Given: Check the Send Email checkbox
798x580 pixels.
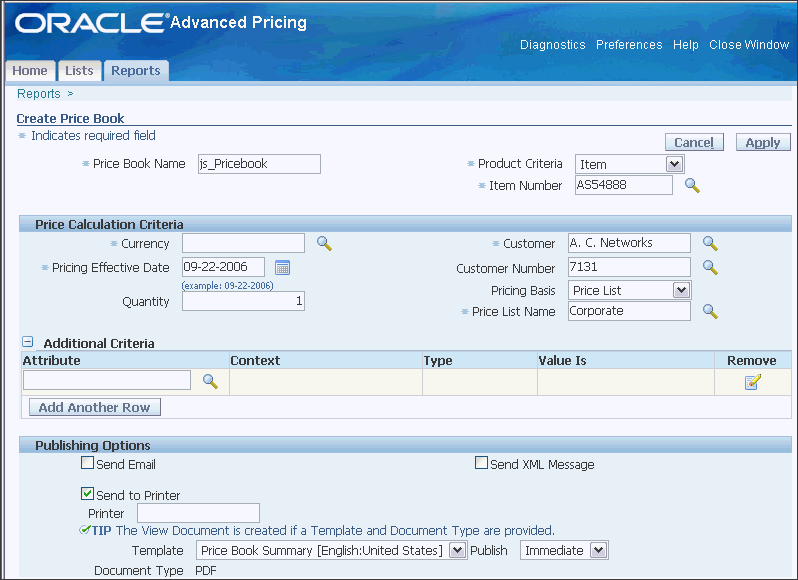Looking at the screenshot, I should click(88, 463).
